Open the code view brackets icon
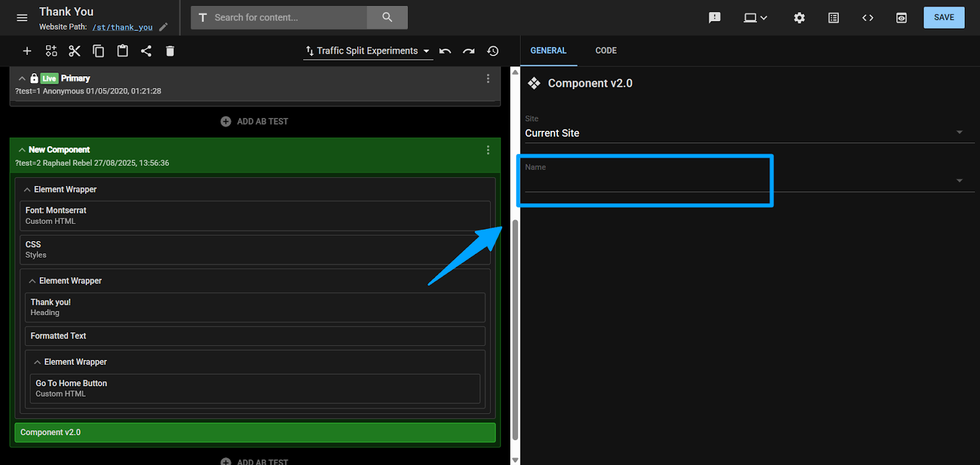The image size is (980, 465). click(868, 18)
